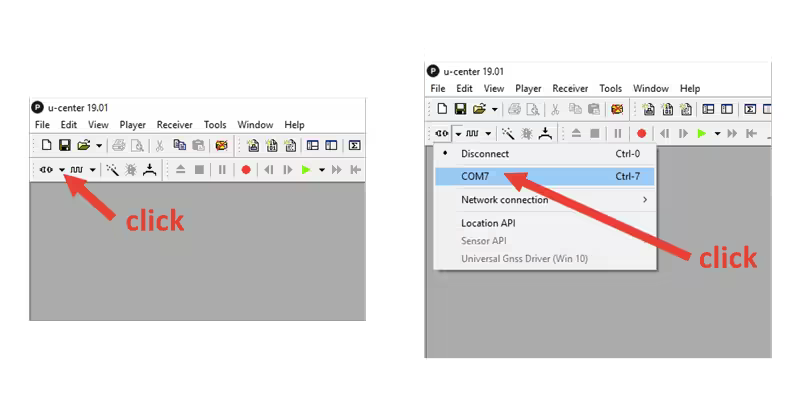The height and width of the screenshot is (420, 800).
Task: Click Paste icon in left window toolbar
Action: coord(198,145)
